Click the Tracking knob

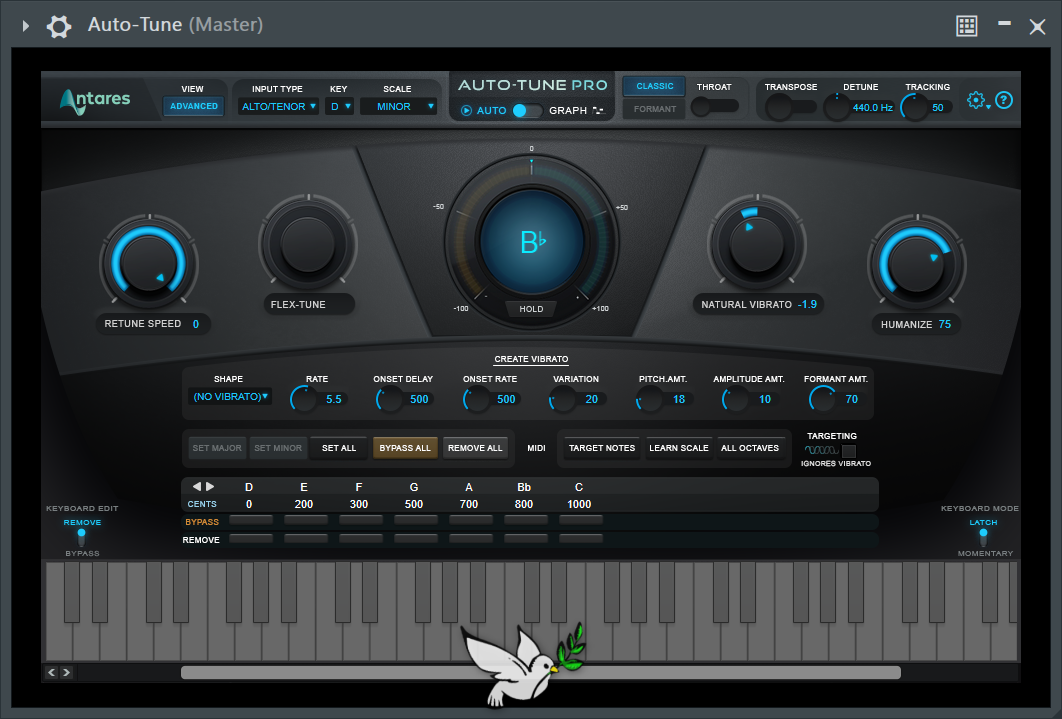(914, 107)
